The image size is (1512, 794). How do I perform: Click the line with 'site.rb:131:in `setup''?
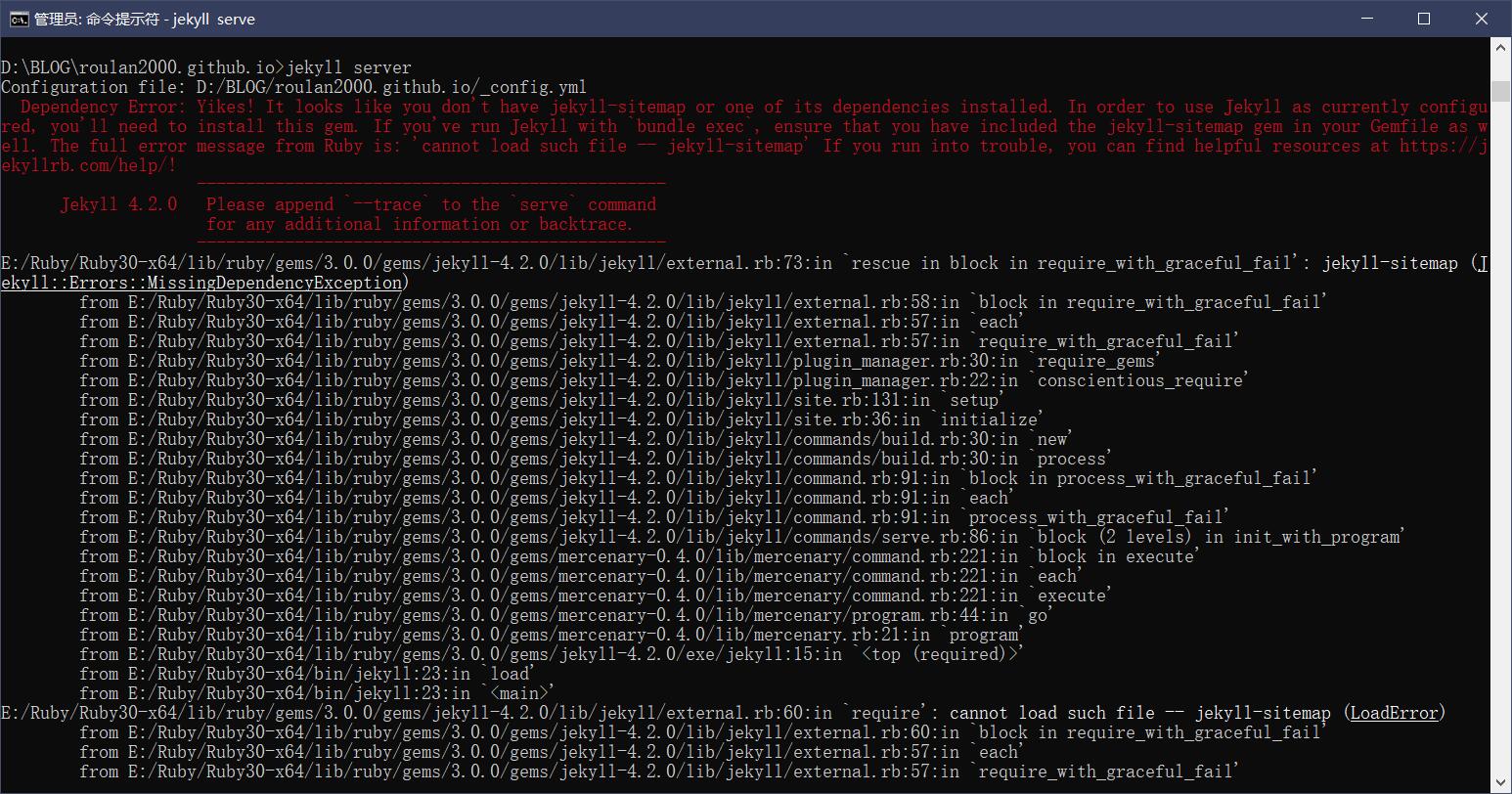click(542, 400)
